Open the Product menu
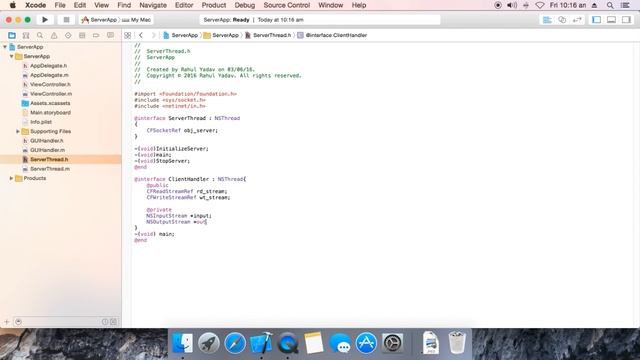 (x=213, y=5)
